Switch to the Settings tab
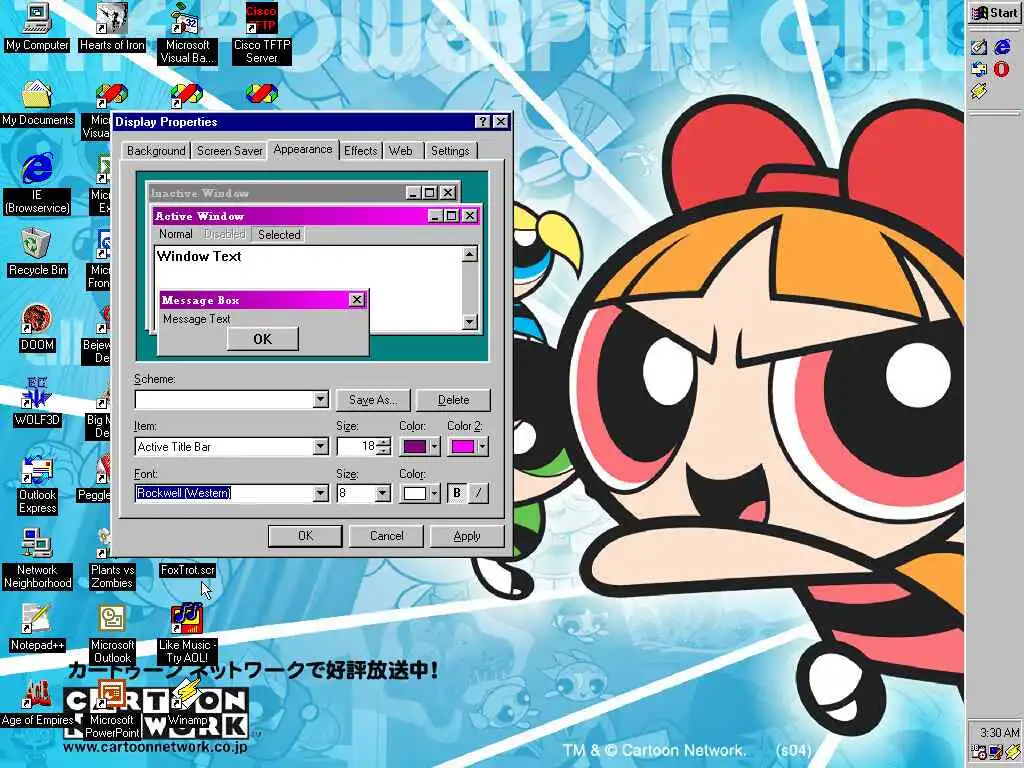 click(451, 151)
